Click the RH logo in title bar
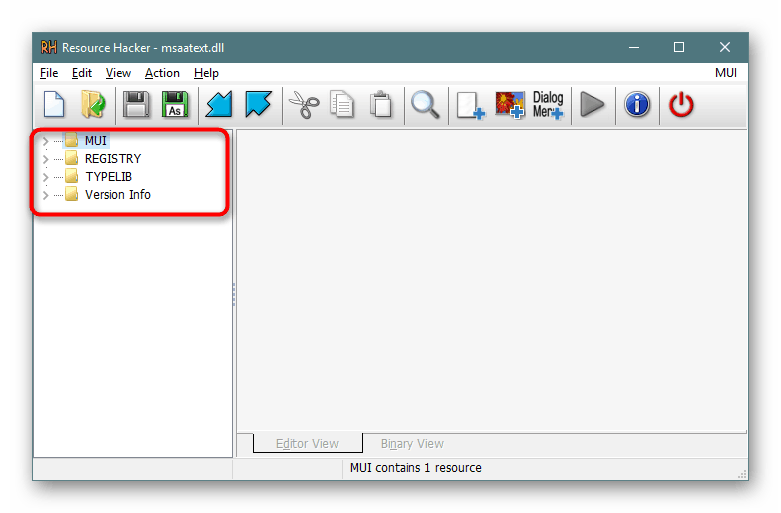The width and height of the screenshot is (781, 513). (x=48, y=47)
